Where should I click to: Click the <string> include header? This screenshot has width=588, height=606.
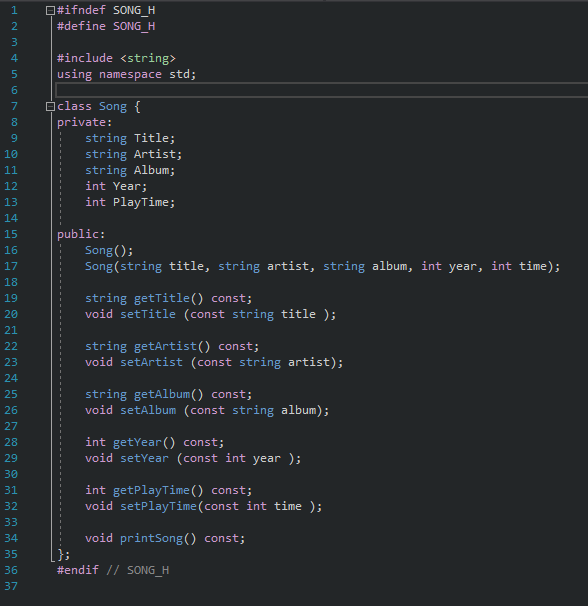(x=148, y=58)
